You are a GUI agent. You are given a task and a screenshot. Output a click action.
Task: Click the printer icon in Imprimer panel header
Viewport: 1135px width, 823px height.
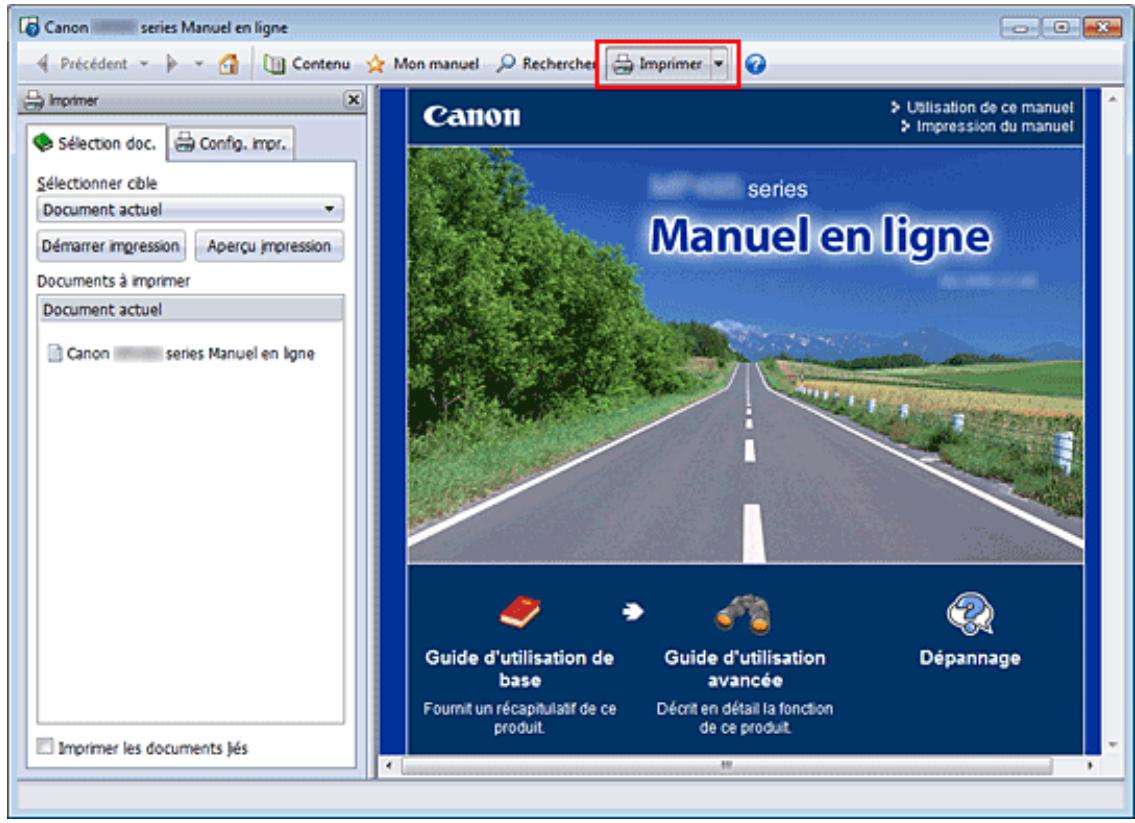pyautogui.click(x=34, y=100)
